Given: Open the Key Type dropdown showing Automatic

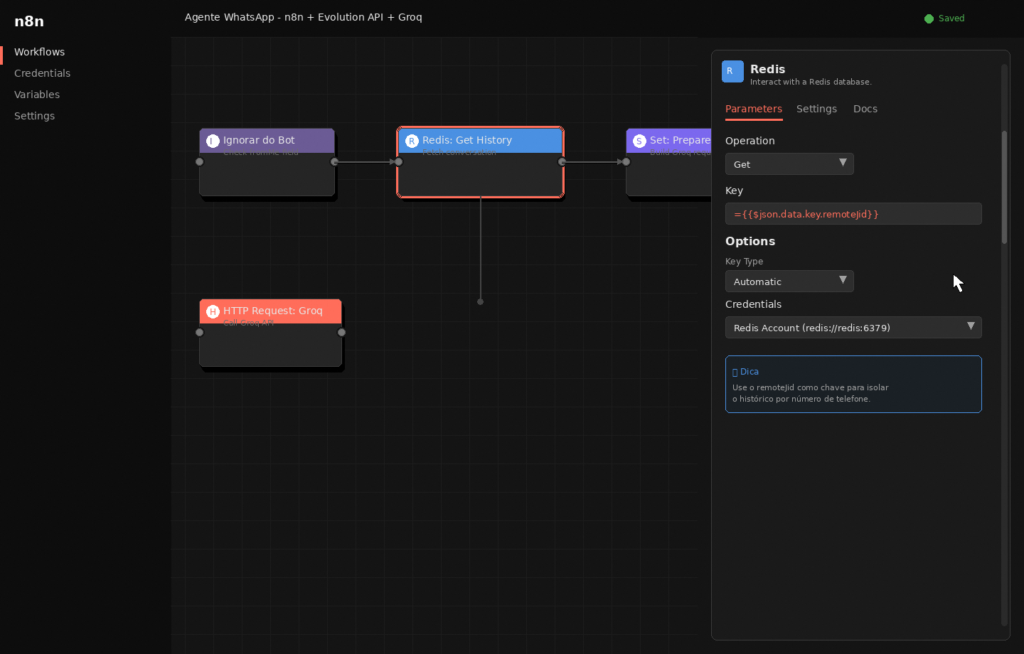Looking at the screenshot, I should [789, 282].
